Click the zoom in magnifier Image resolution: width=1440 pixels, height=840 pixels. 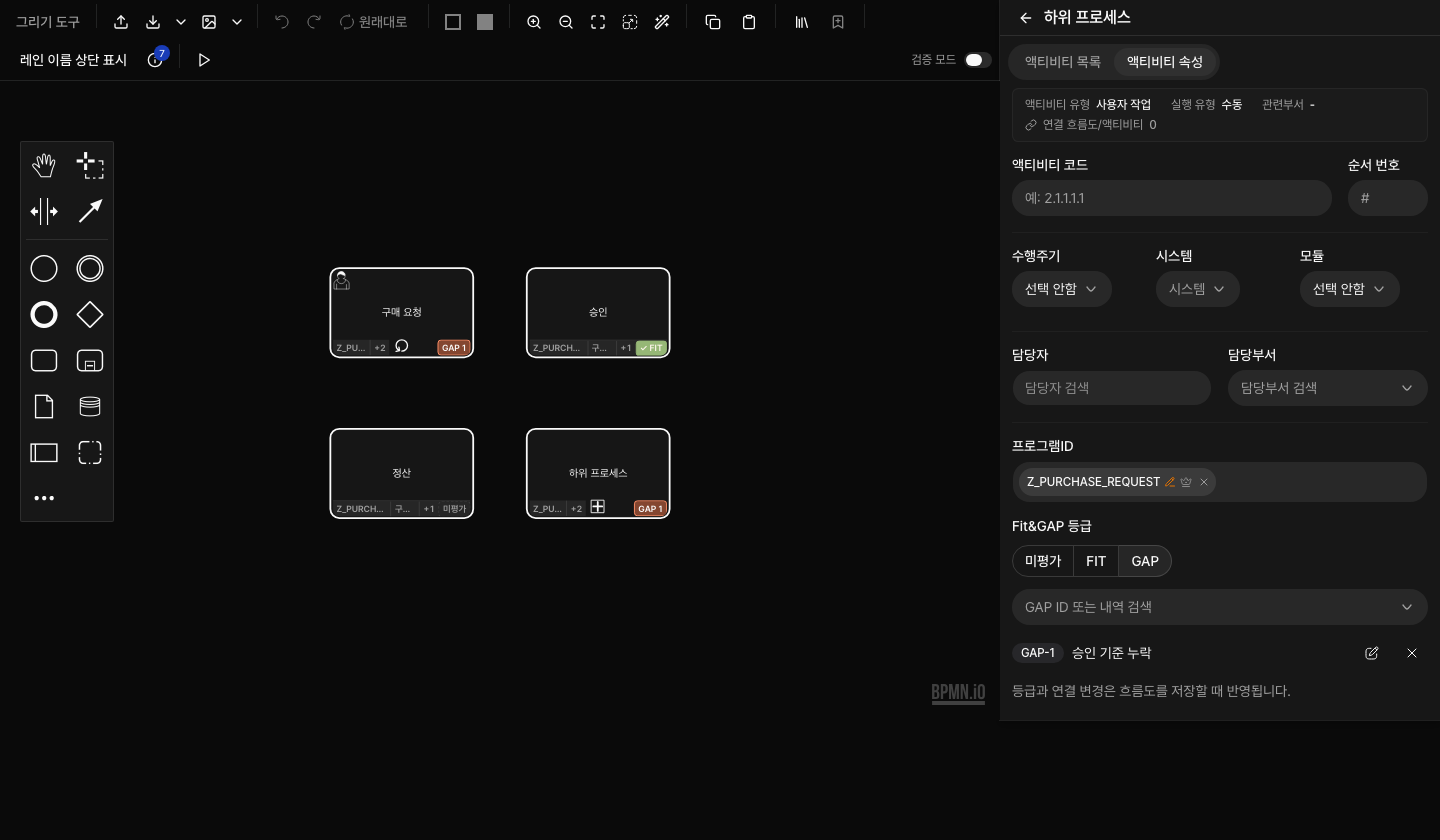click(534, 22)
